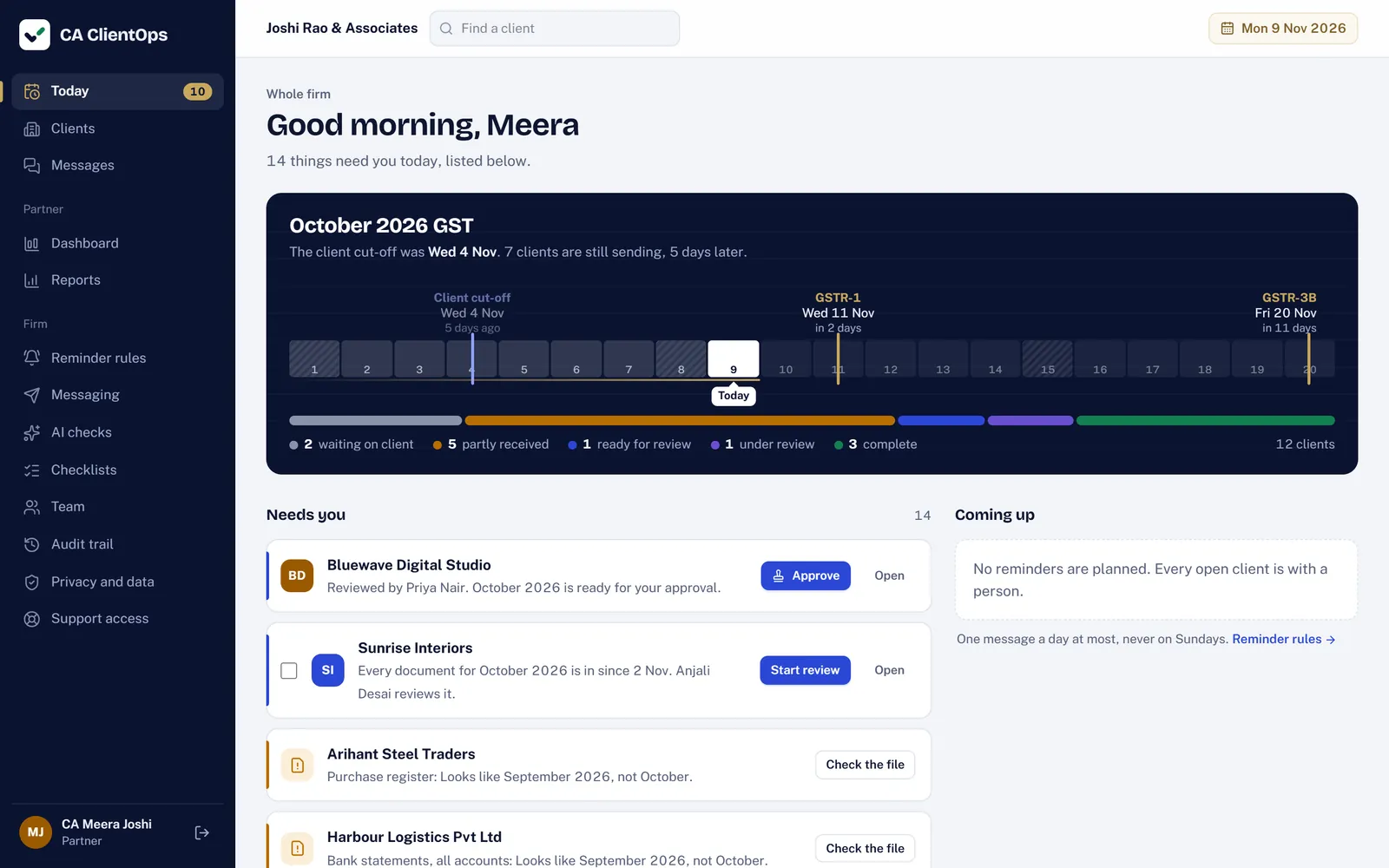This screenshot has height=868, width=1389.
Task: Click the Client cut-off Wed 4 Nov marker
Action: pyautogui.click(x=472, y=312)
